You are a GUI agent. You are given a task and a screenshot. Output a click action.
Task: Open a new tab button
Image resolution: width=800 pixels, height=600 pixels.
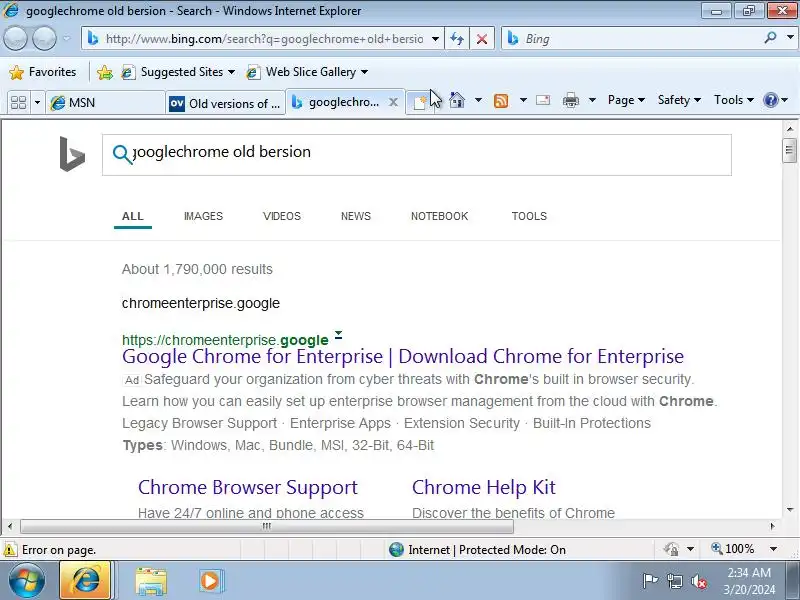(419, 103)
